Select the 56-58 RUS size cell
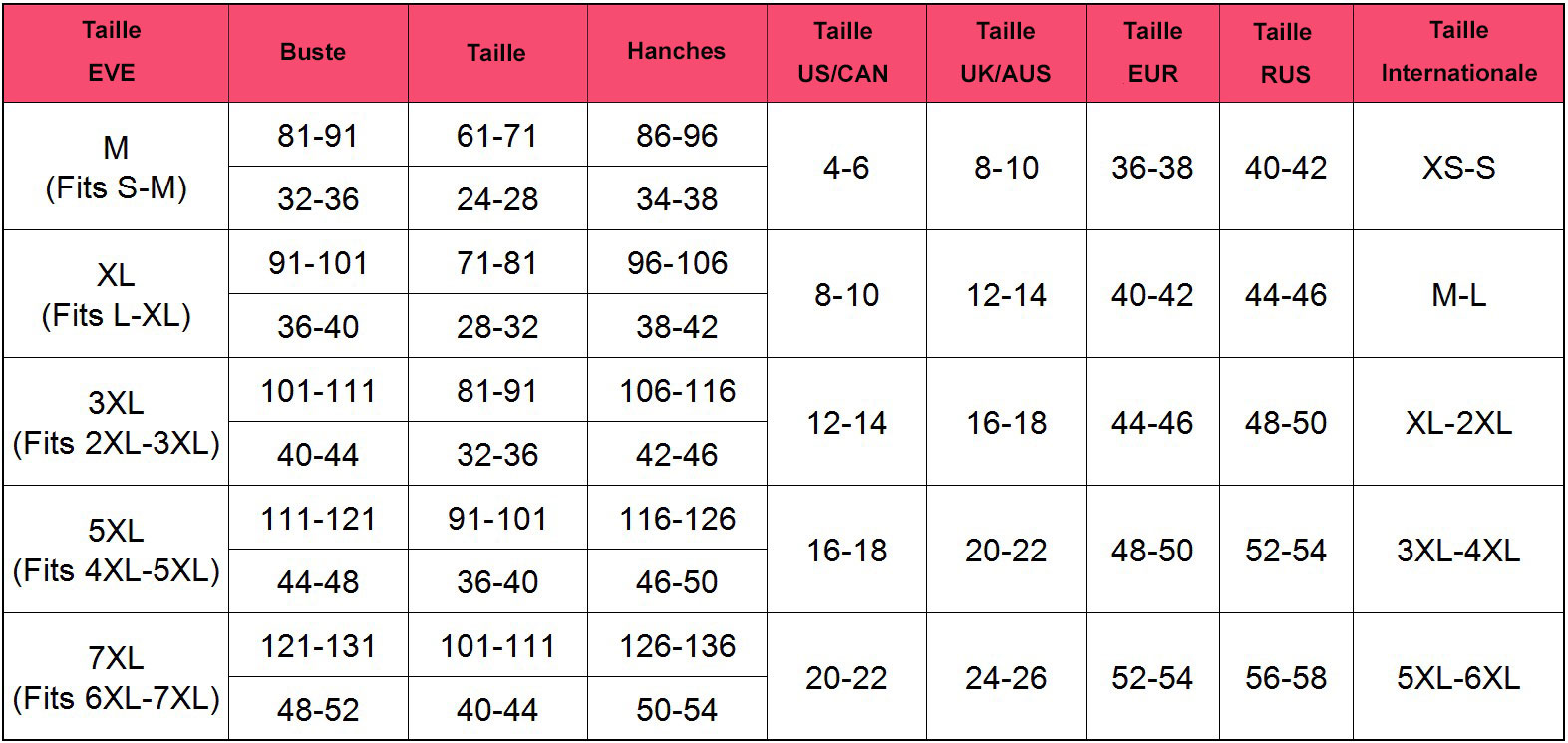This screenshot has width=1568, height=743. (1286, 677)
